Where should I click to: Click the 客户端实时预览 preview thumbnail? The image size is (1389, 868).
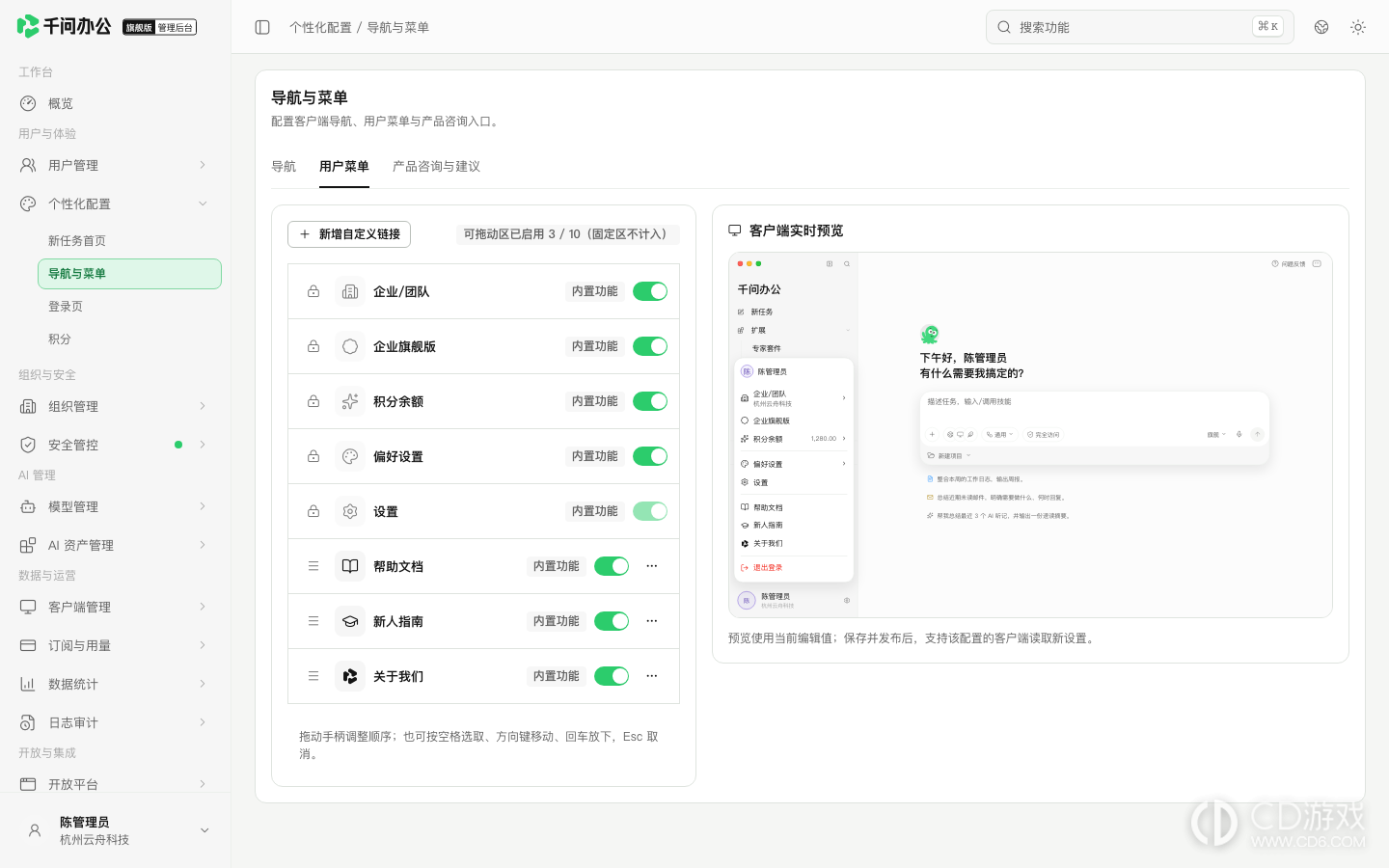click(1030, 435)
